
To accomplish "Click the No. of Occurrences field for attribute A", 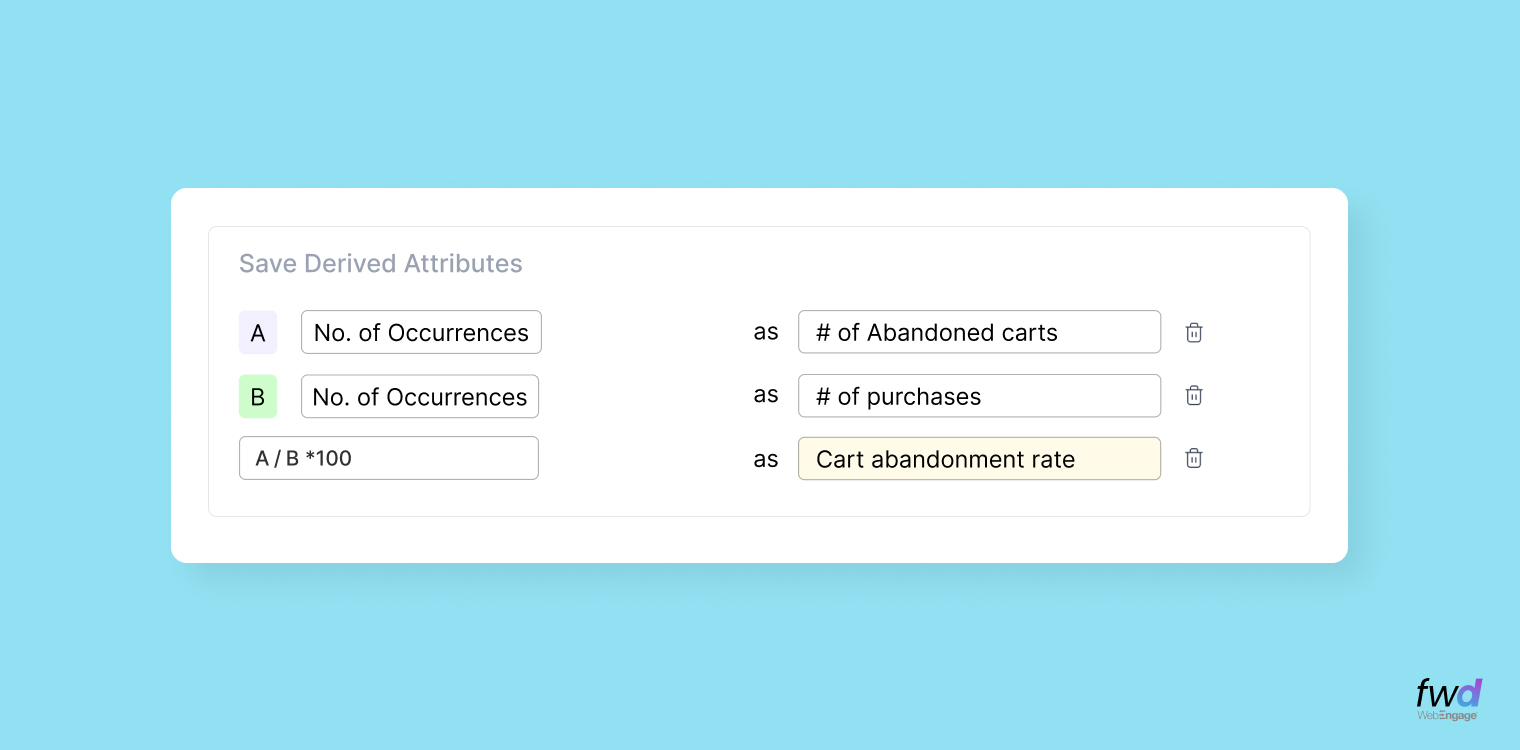I will 421,332.
